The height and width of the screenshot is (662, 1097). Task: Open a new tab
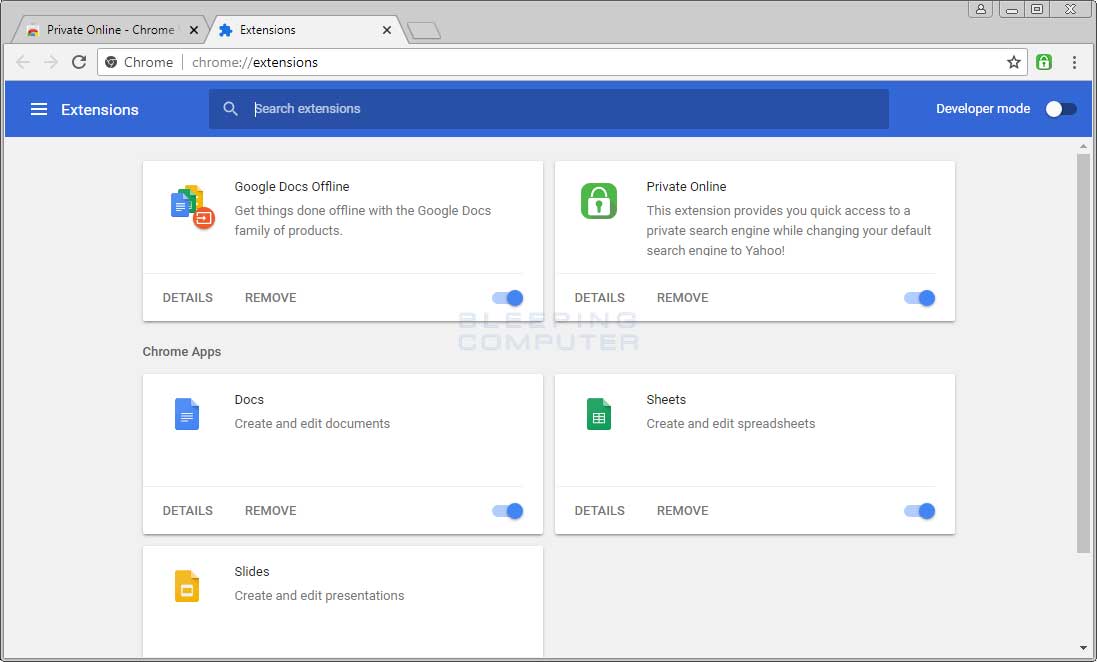[x=423, y=30]
